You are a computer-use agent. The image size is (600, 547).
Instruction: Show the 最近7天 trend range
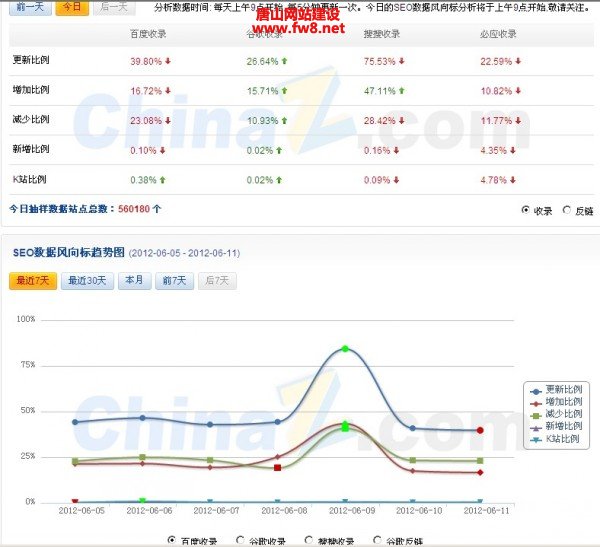pos(33,281)
